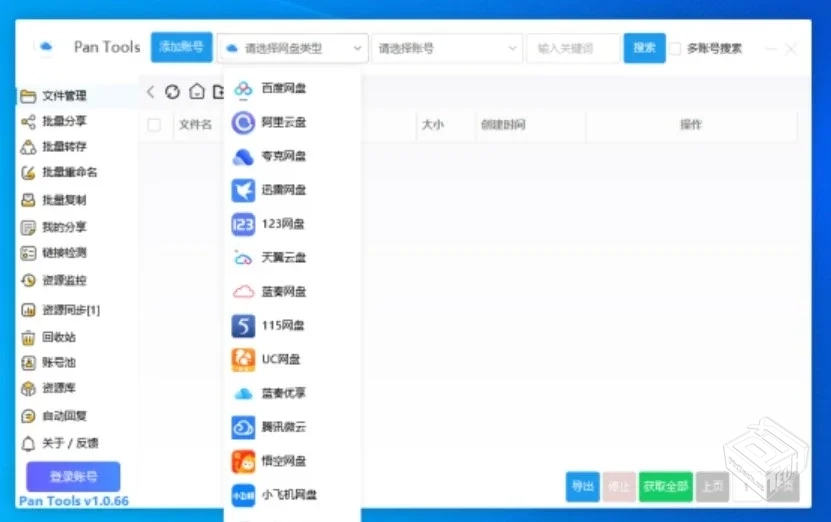Click the 操作 column header
This screenshot has width=831, height=522.
point(691,125)
